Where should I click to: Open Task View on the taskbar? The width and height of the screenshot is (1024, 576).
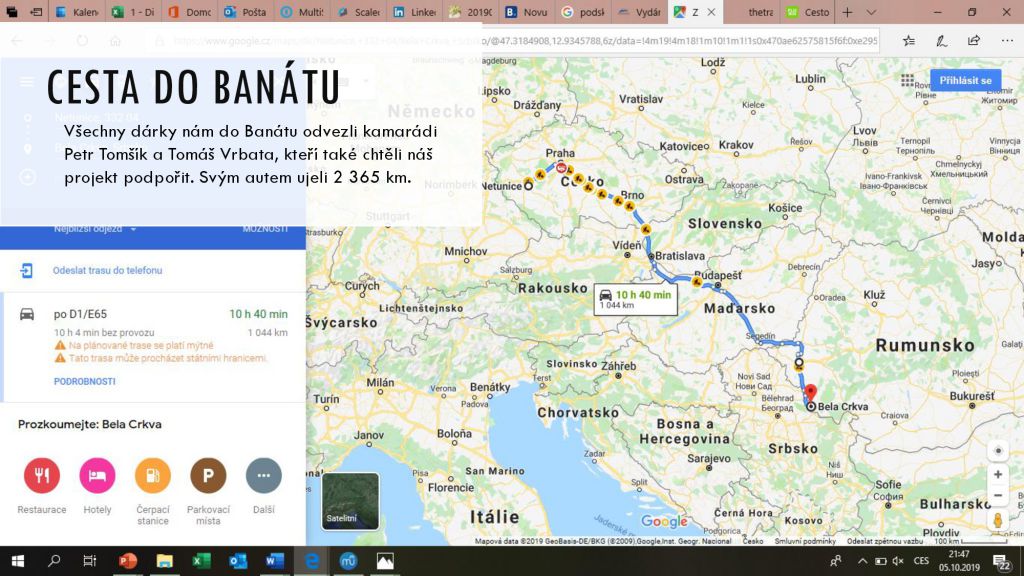point(90,561)
